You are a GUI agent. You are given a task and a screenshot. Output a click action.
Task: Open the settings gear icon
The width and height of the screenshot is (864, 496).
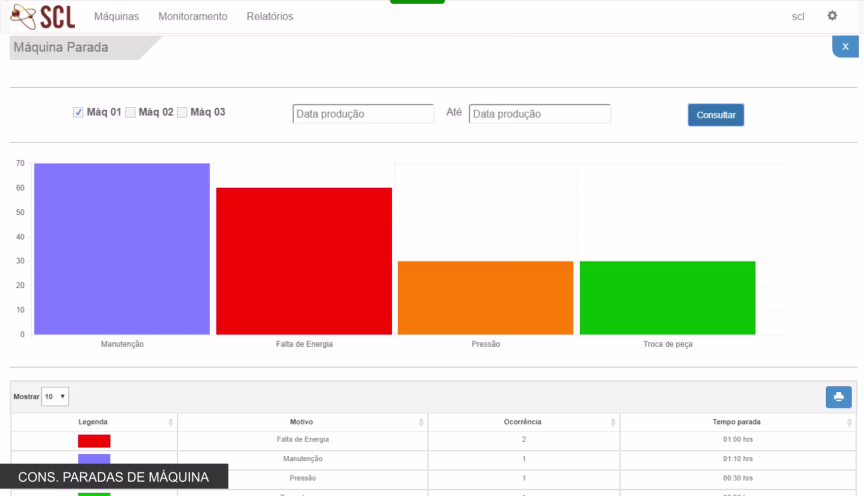tap(832, 16)
